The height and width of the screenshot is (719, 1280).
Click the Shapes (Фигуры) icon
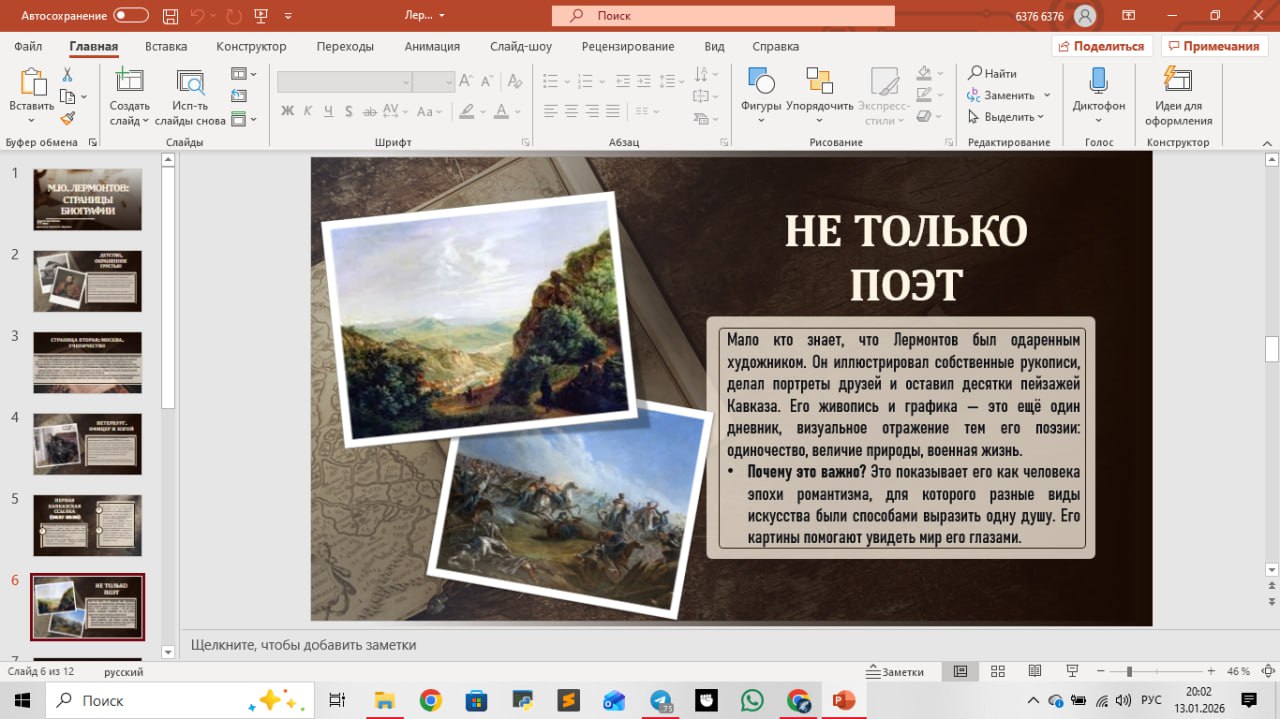tap(761, 82)
